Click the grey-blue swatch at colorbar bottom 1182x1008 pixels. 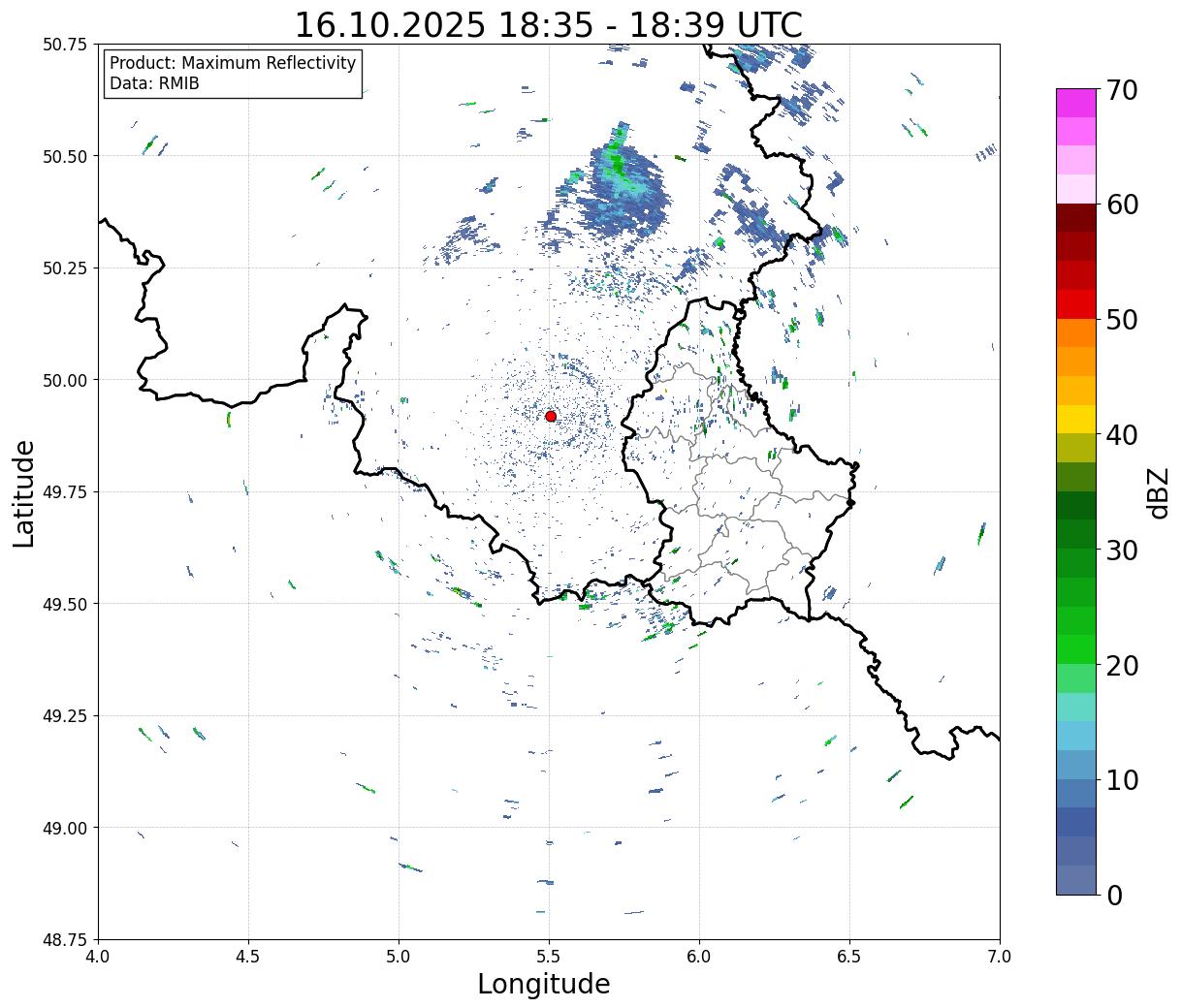[x=1076, y=879]
